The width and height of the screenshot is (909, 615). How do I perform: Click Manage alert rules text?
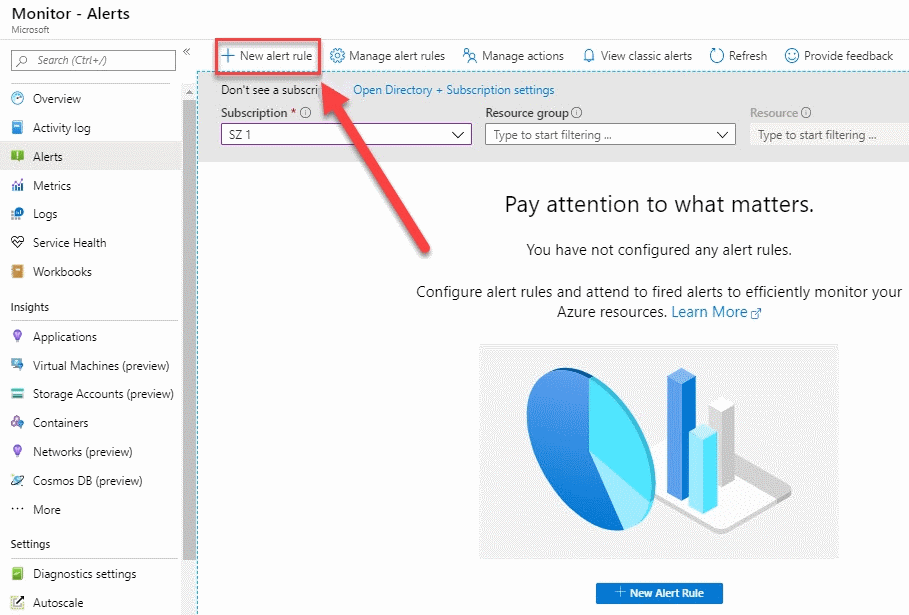pyautogui.click(x=397, y=56)
